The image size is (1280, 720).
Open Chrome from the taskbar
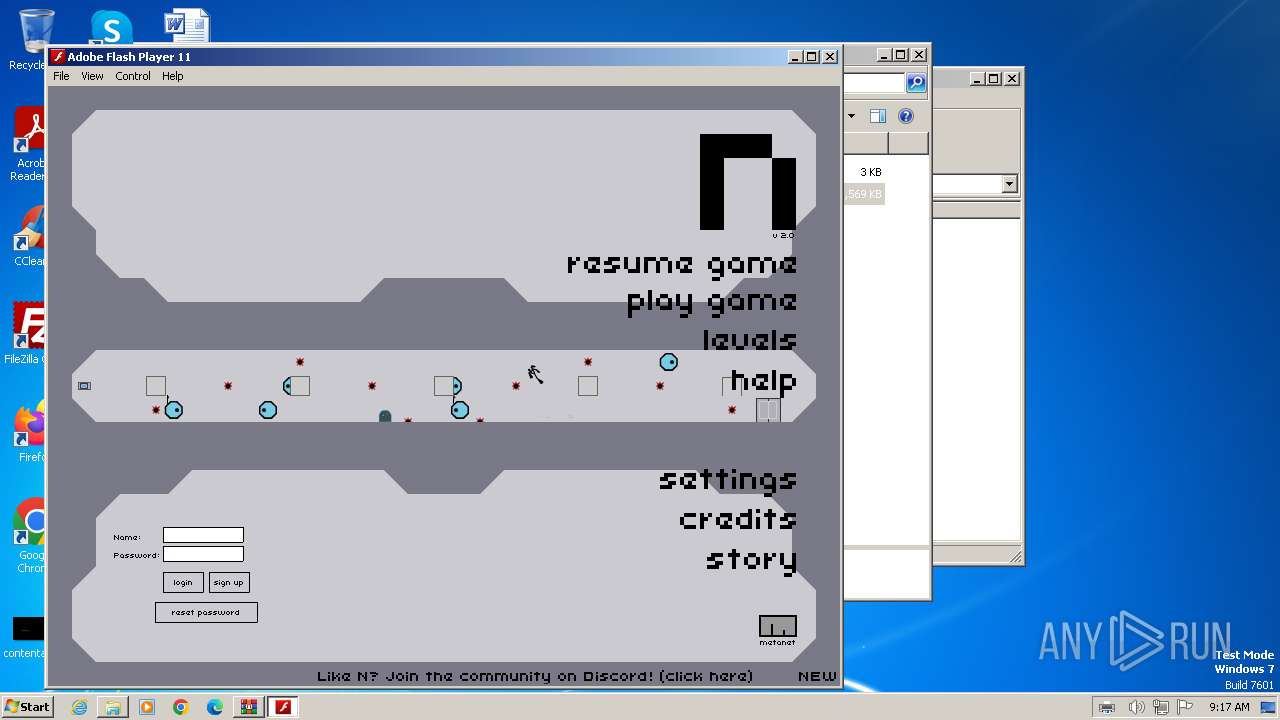click(x=181, y=707)
